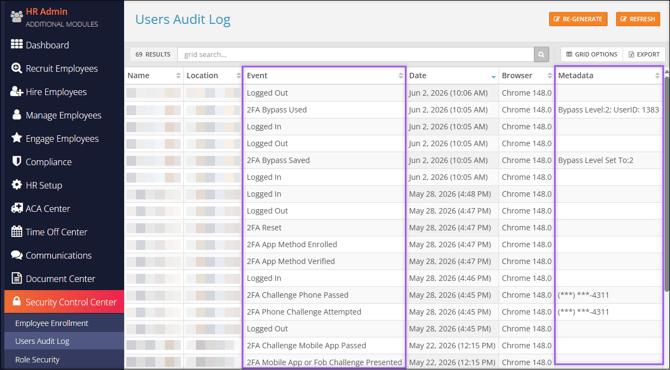Click the Manage Employees person icon
This screenshot has height=370, width=670.
tap(17, 115)
